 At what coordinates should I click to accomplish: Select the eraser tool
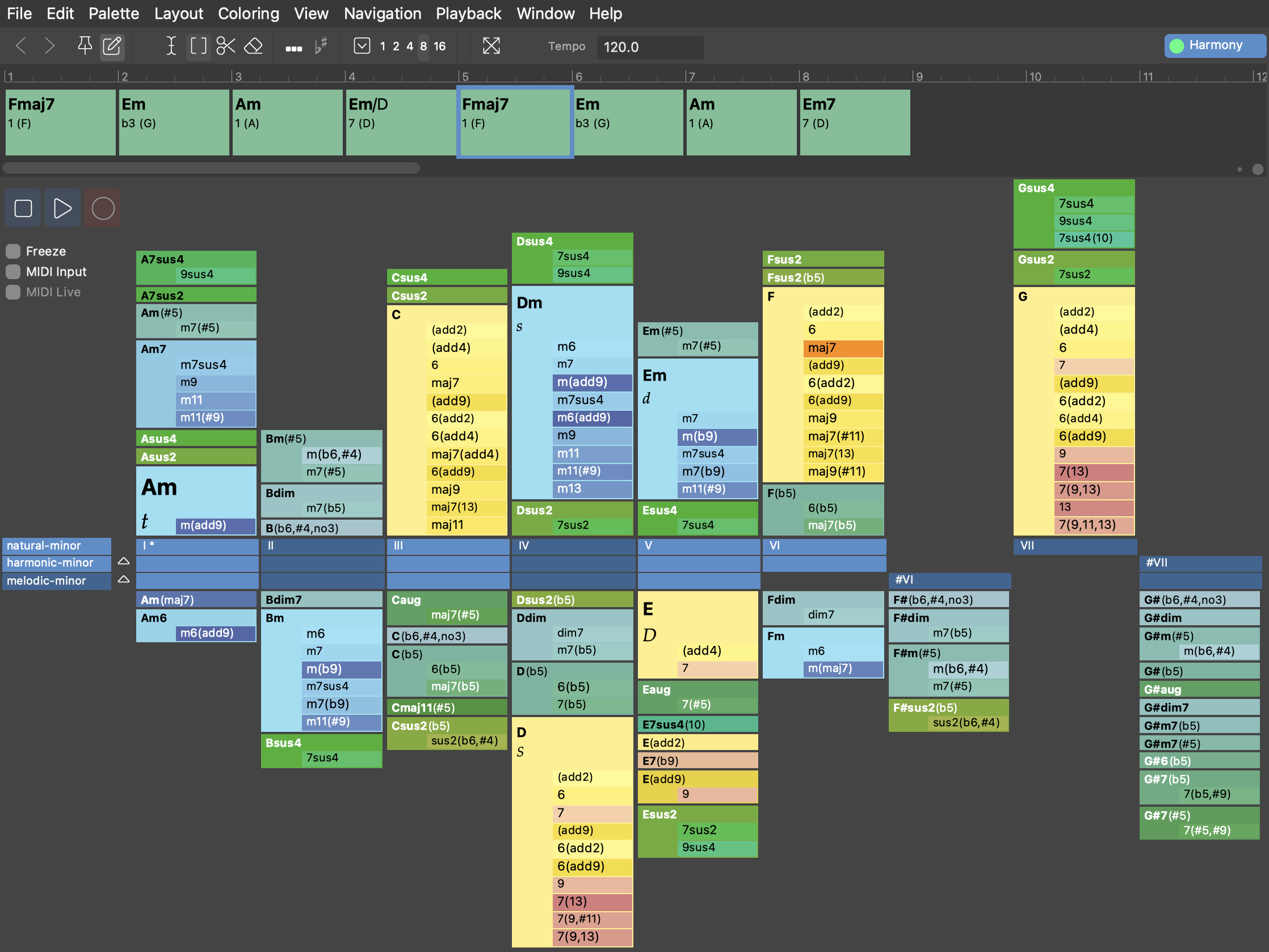tap(254, 46)
